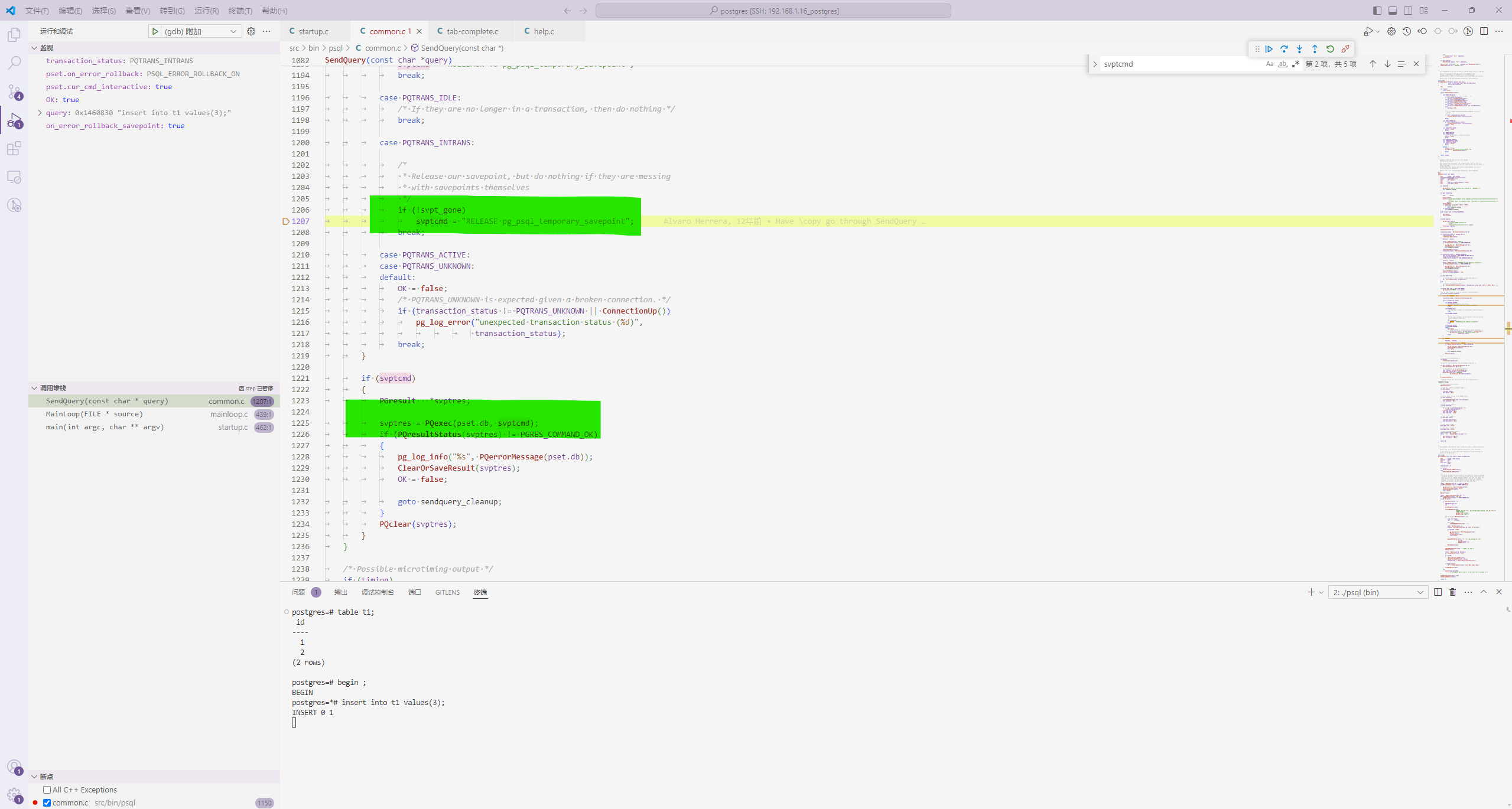Click Find in Selection icon

click(1402, 64)
